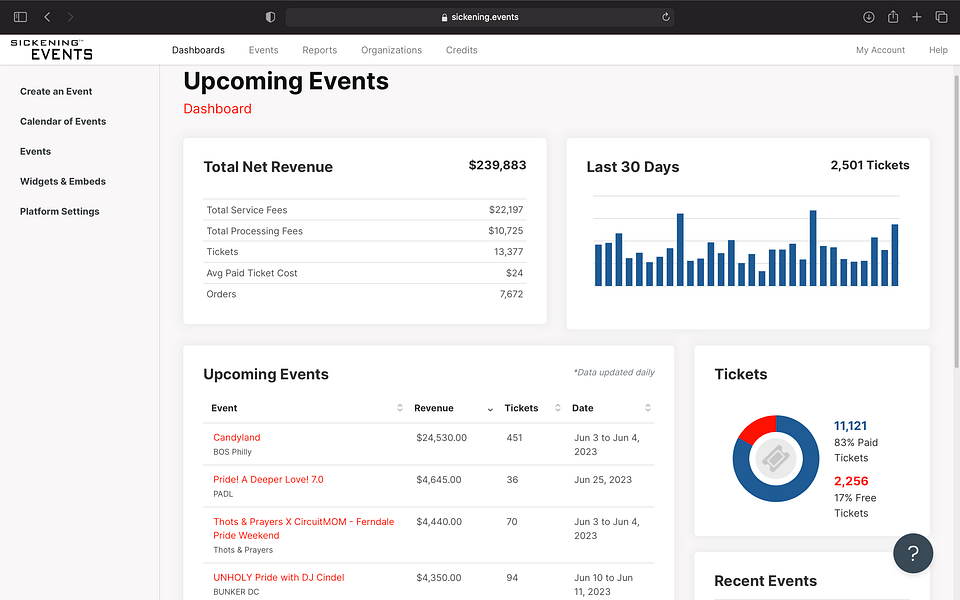Open the help question mark bubble

tap(912, 553)
